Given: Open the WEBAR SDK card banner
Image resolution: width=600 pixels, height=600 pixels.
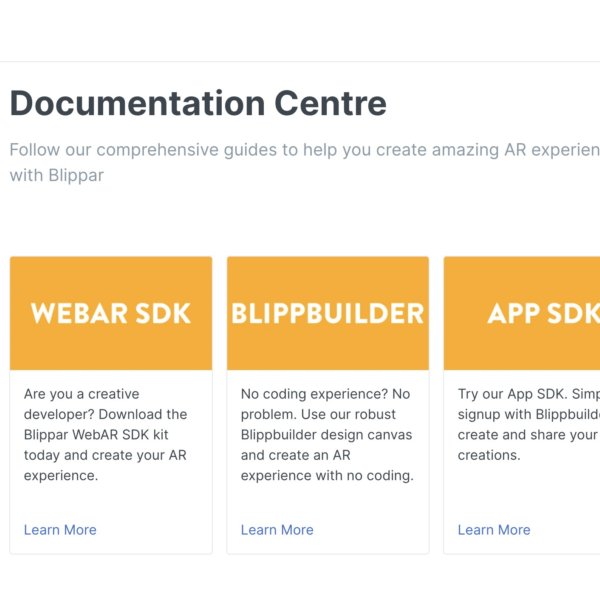Looking at the screenshot, I should pyautogui.click(x=111, y=313).
